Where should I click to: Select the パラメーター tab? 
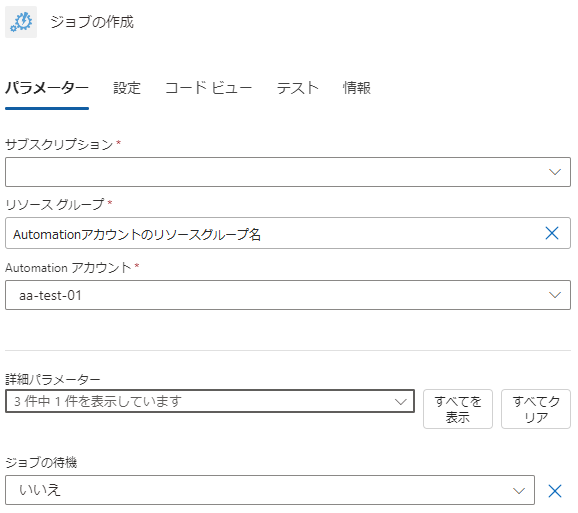pos(47,88)
